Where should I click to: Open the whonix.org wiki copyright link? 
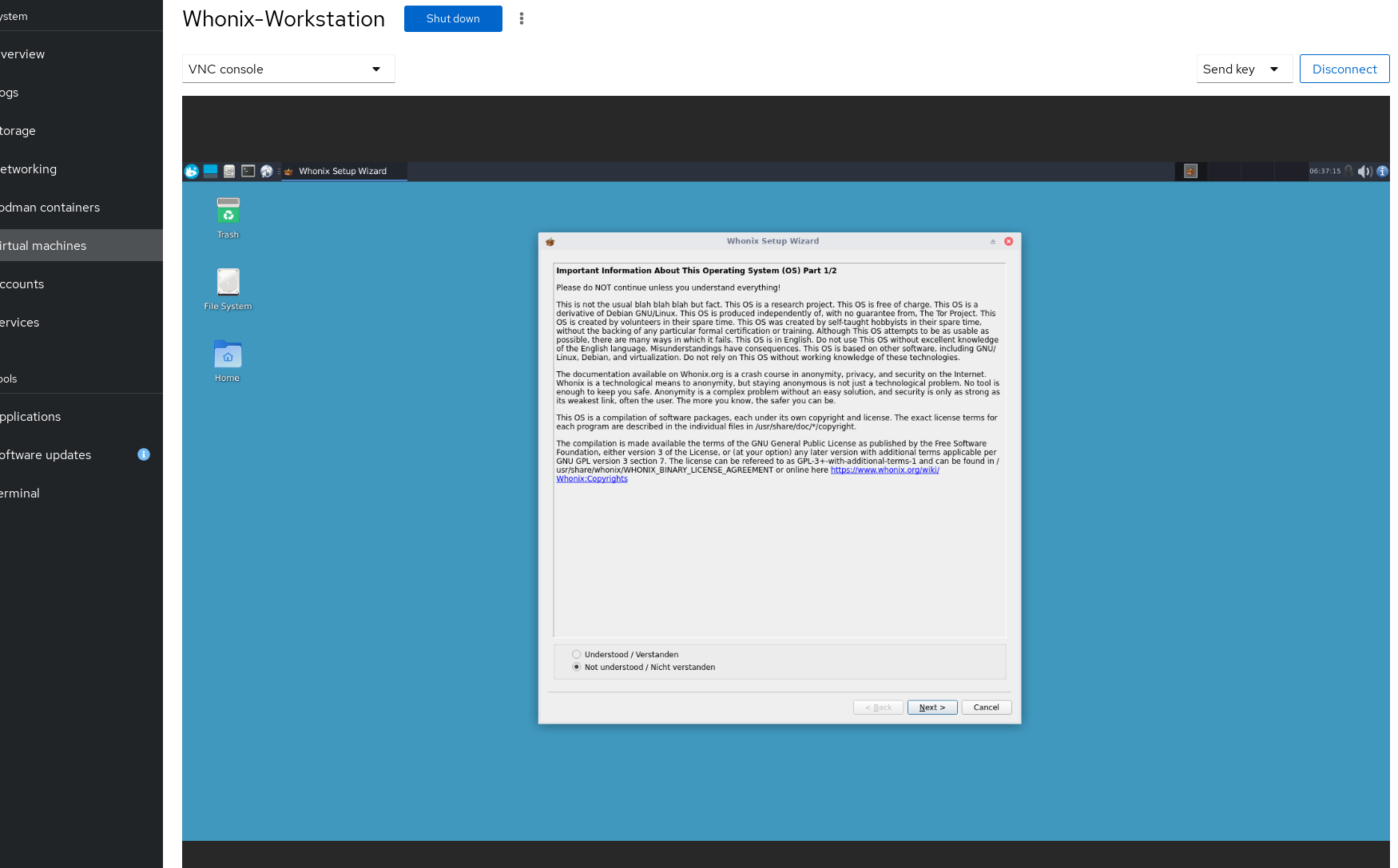884,470
